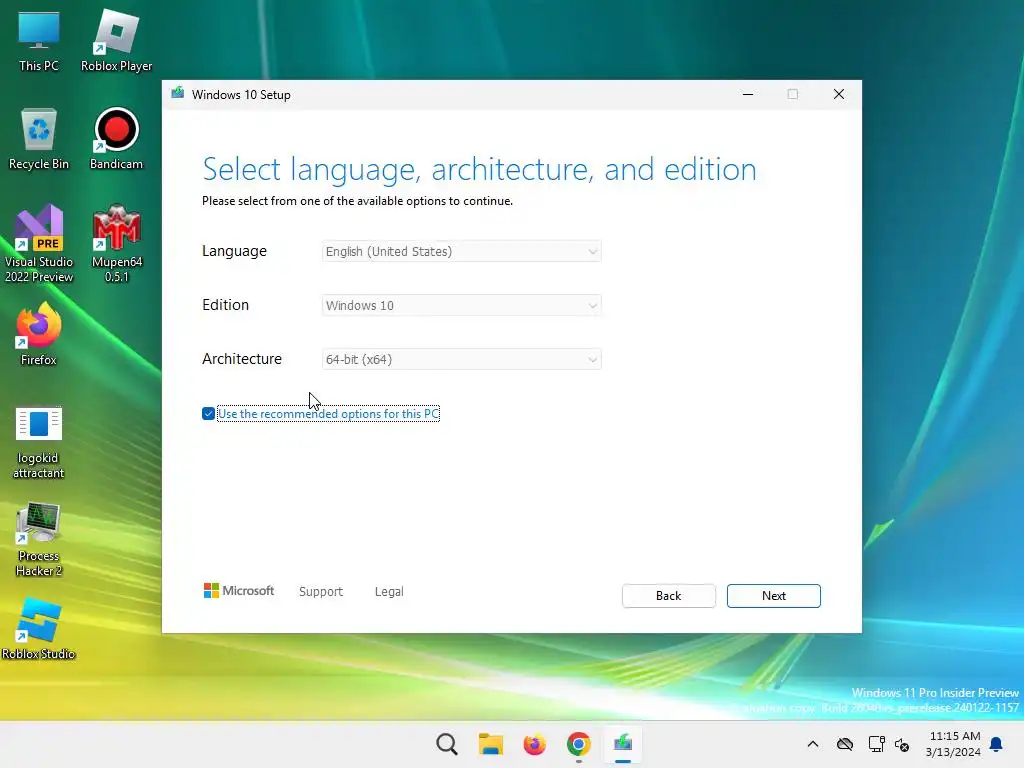Click the Use the recommended options label
Image resolution: width=1024 pixels, height=768 pixels.
(x=328, y=414)
